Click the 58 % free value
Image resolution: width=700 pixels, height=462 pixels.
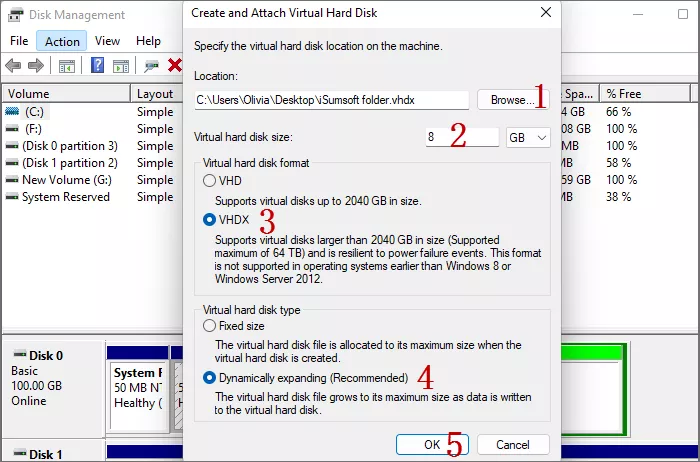[619, 163]
